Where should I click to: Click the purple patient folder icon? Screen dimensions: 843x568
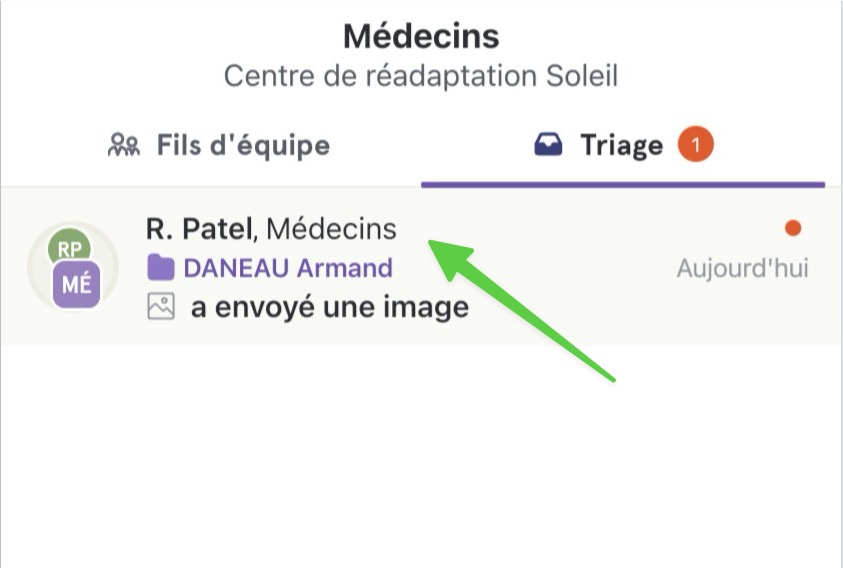point(161,267)
